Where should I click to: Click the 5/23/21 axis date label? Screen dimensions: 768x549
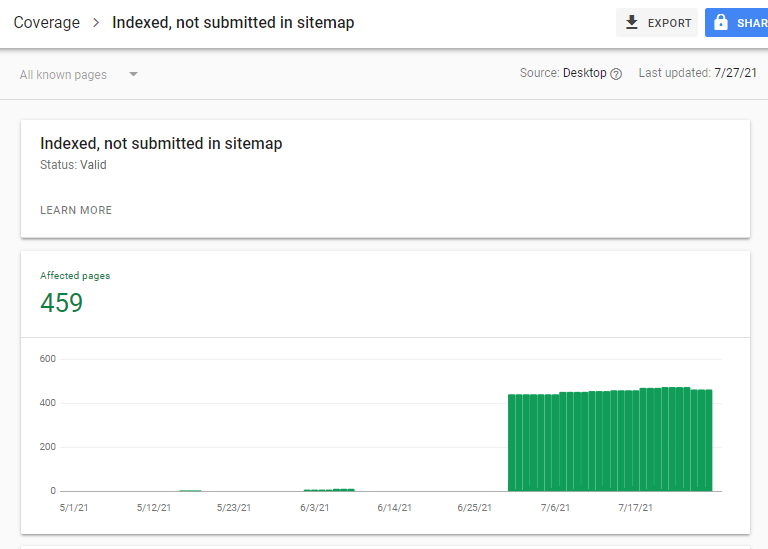click(234, 508)
